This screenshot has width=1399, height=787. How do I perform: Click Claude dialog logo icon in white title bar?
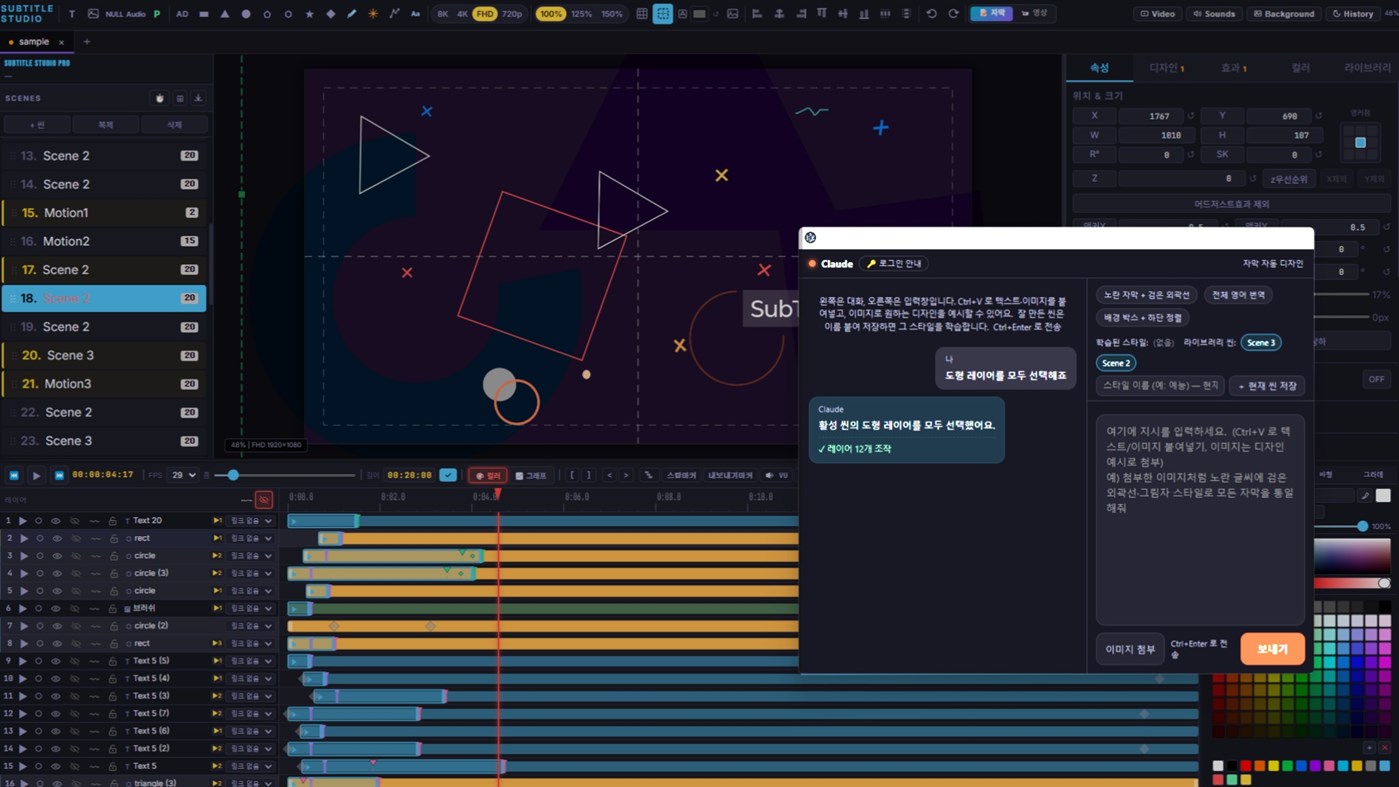point(811,237)
